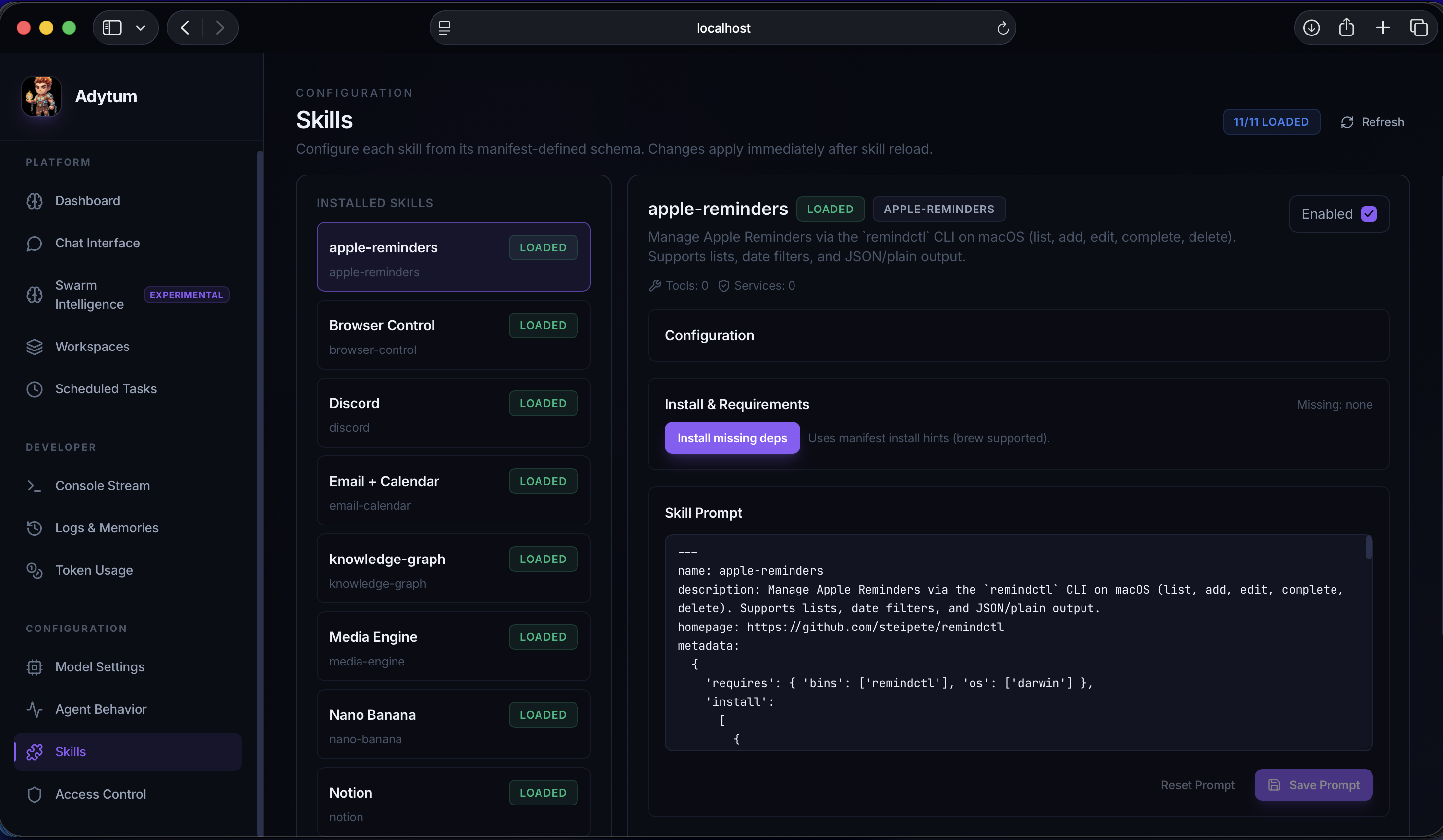Click Install missing deps button
1443x840 pixels.
click(732, 438)
